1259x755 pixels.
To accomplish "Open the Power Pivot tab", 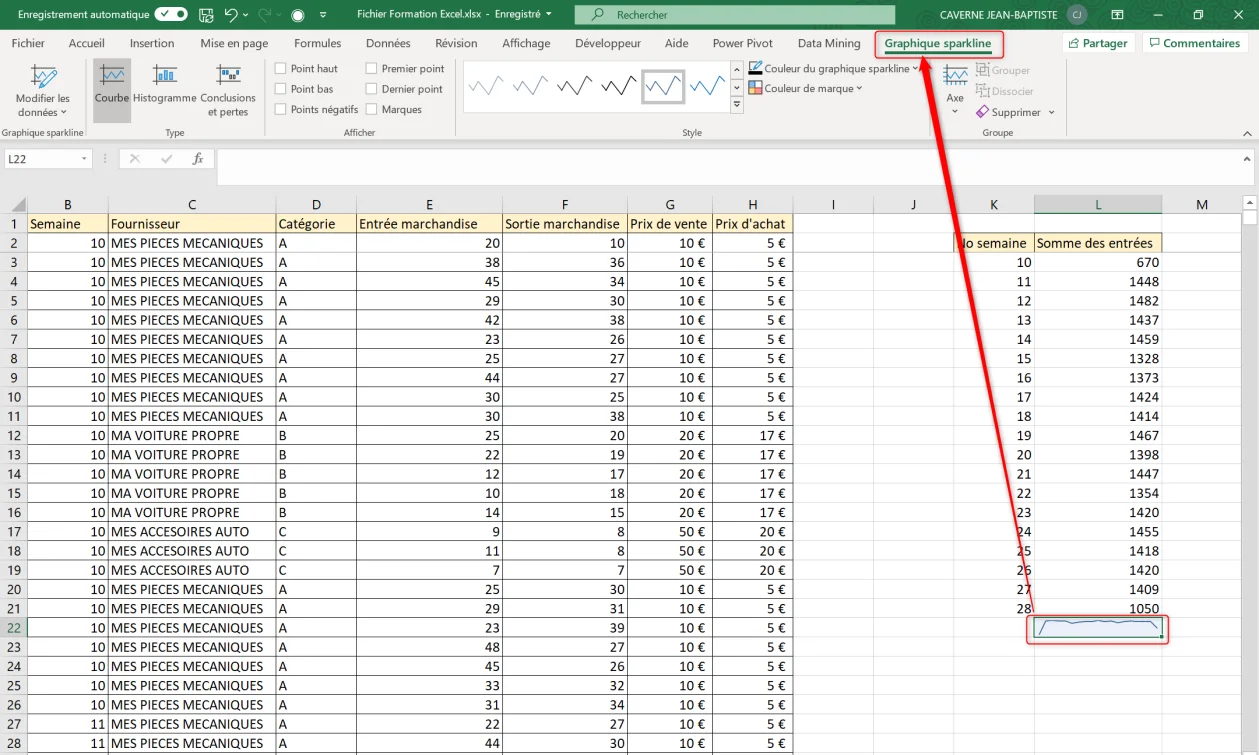I will (x=743, y=43).
